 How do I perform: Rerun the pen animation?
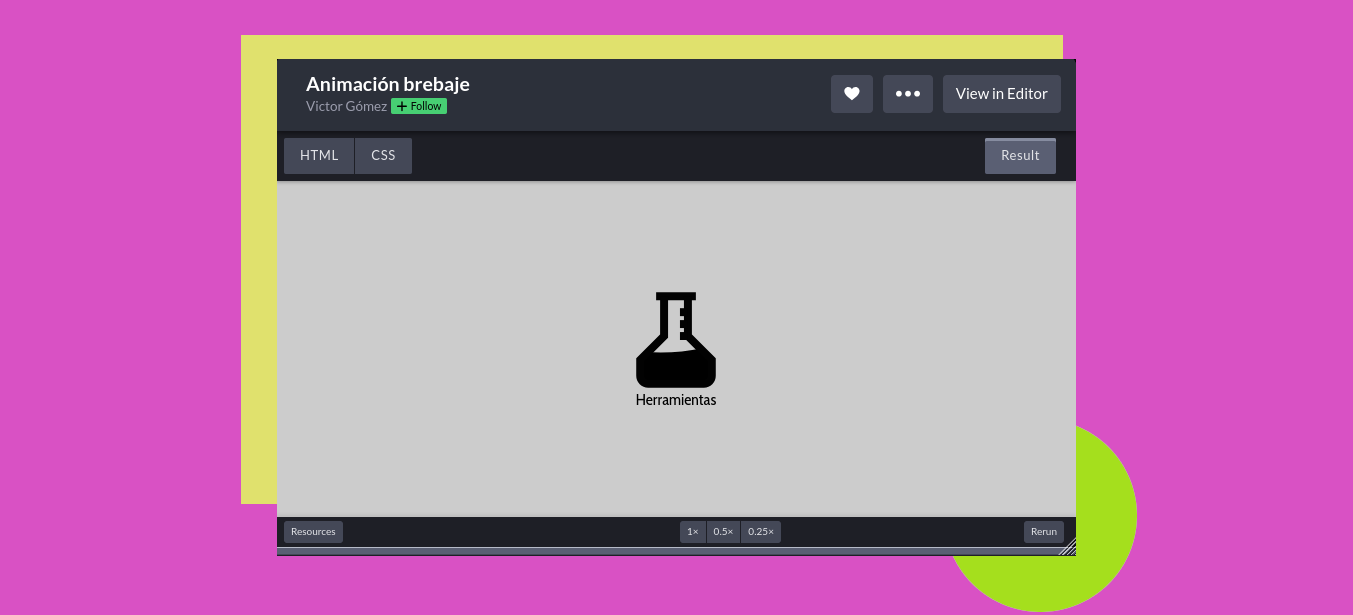[x=1043, y=532]
